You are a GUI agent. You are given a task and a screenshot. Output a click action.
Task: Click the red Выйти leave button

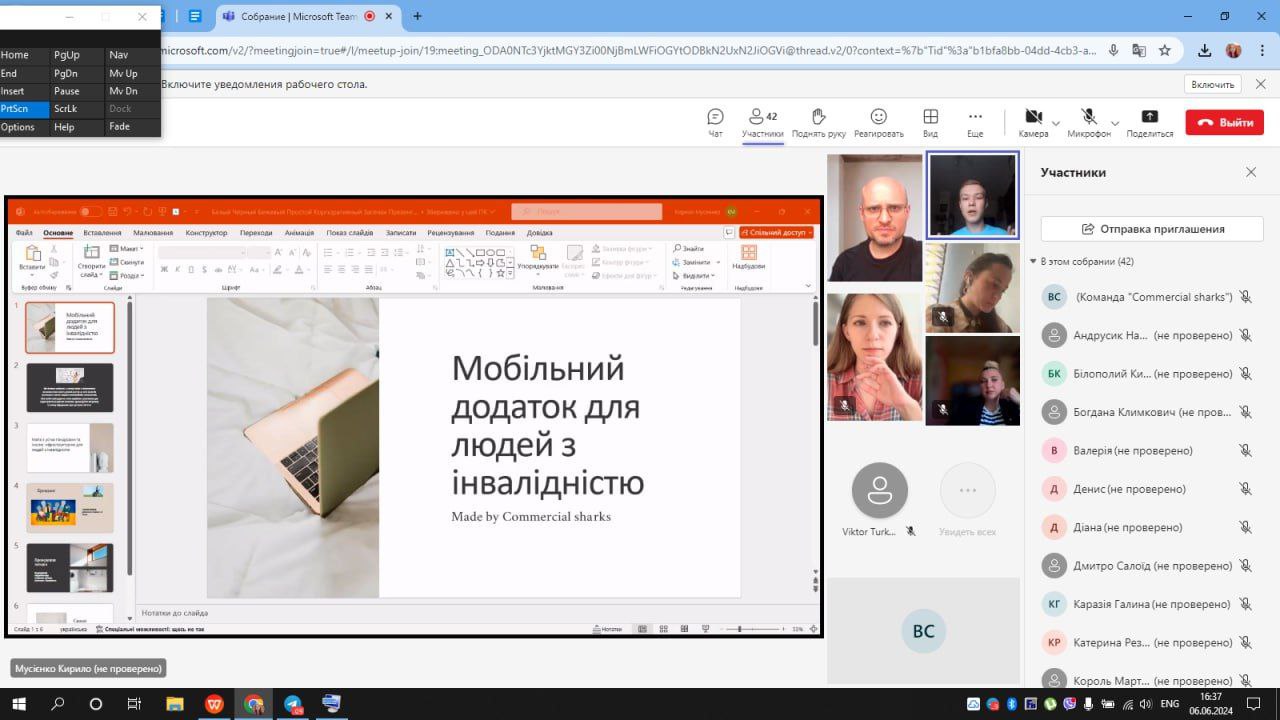pyautogui.click(x=1224, y=123)
